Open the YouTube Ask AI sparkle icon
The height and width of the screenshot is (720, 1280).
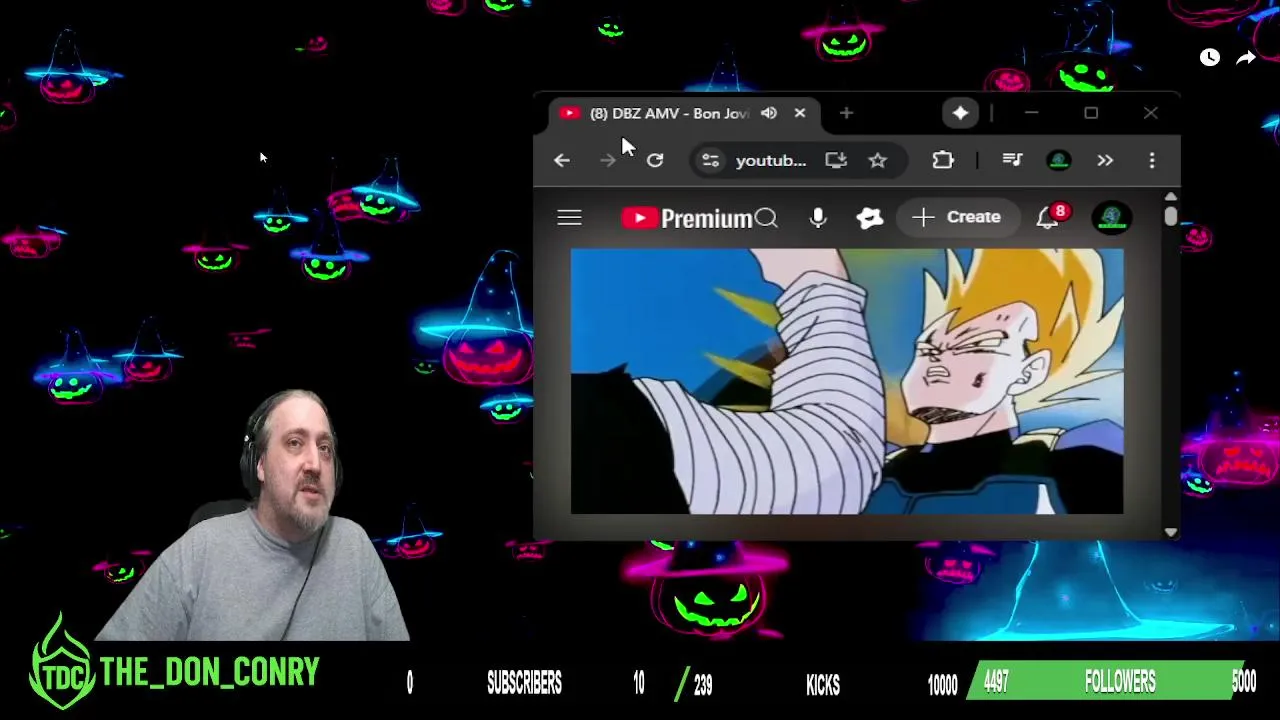(x=869, y=218)
